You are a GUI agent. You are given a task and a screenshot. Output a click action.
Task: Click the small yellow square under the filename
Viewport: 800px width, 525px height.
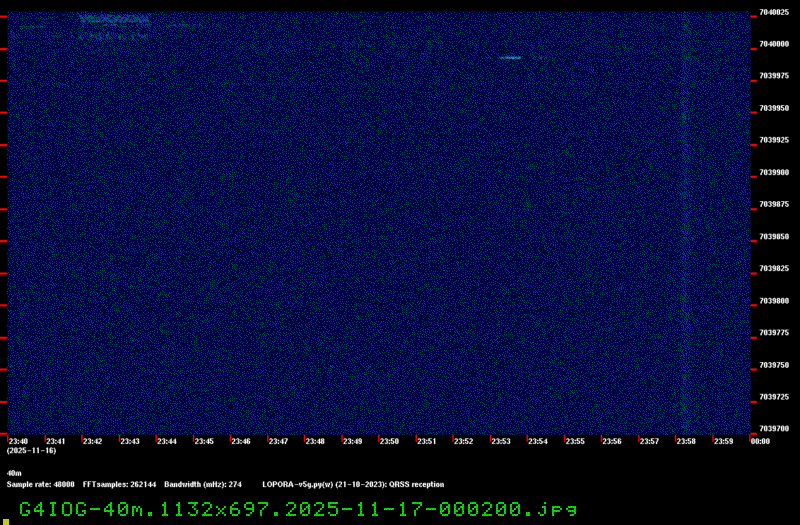6,522
